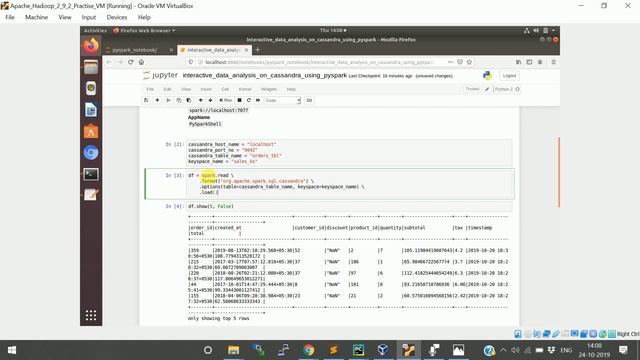
Task: Restart kernel and rerun notebook icon
Action: click(258, 100)
